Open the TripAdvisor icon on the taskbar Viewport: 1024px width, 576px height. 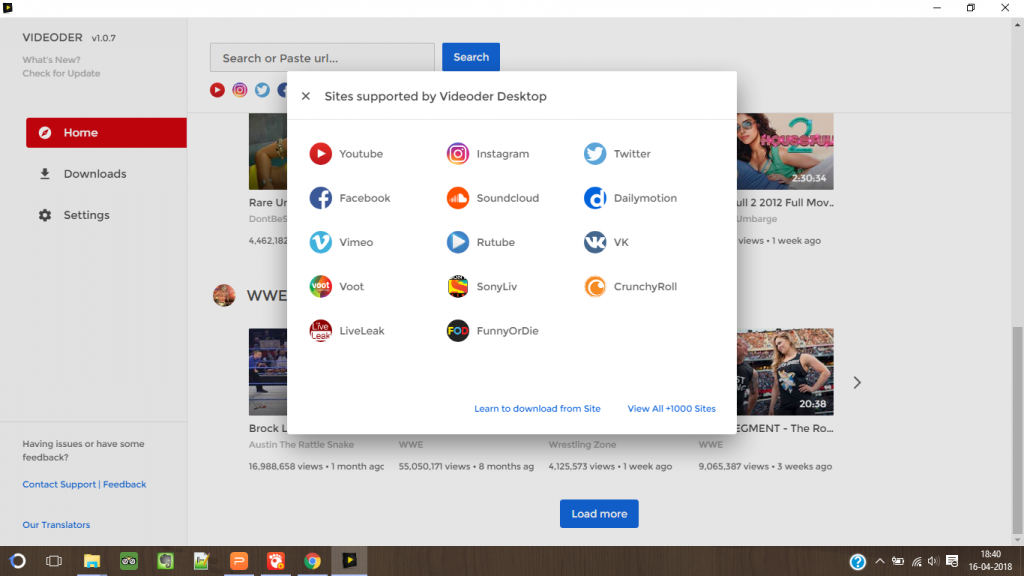129,561
